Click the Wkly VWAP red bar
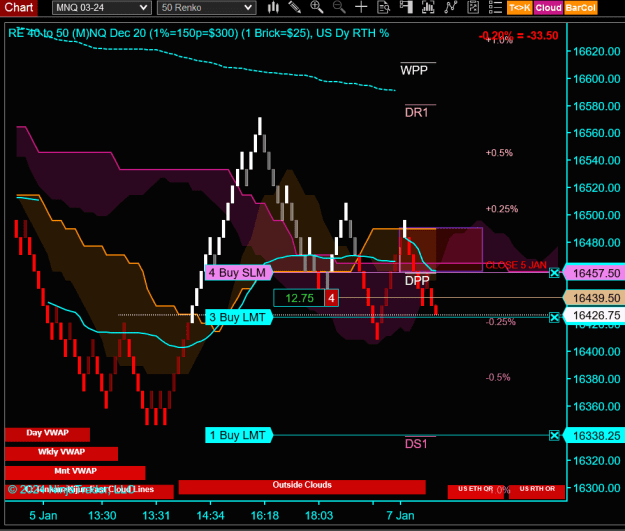 tap(61, 453)
